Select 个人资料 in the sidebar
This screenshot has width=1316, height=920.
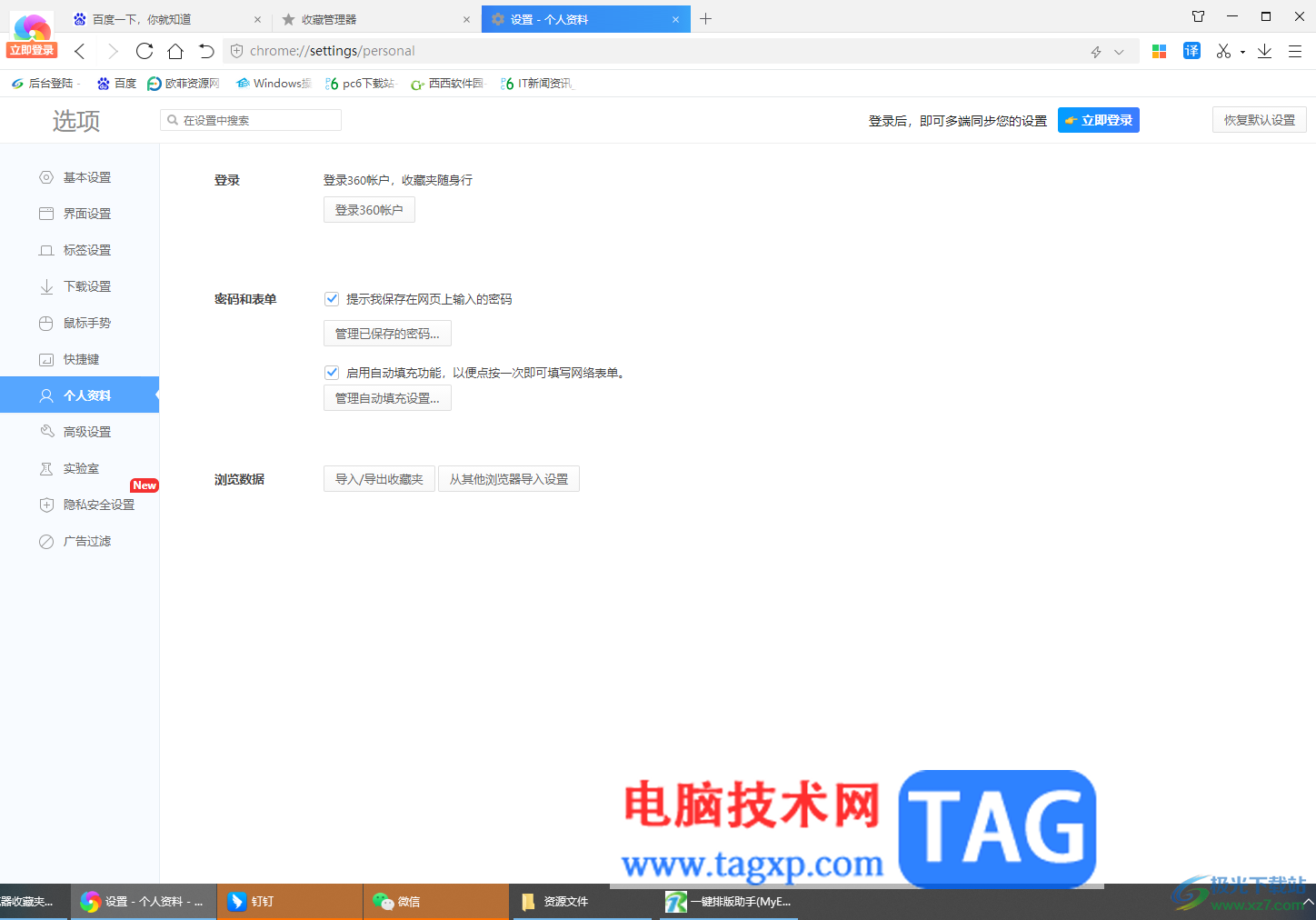tap(79, 395)
